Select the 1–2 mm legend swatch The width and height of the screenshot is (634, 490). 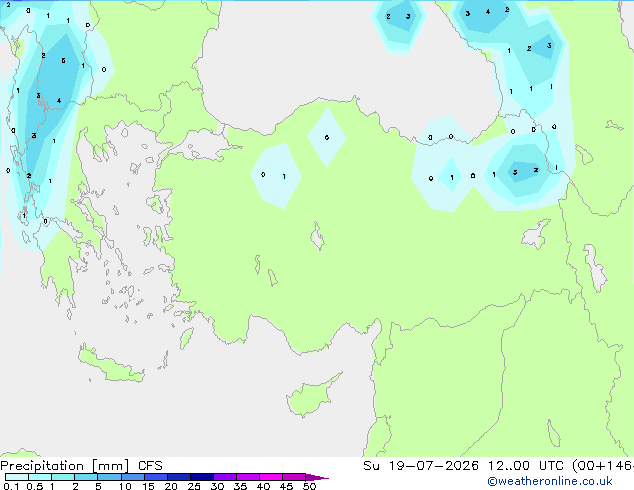(63, 477)
